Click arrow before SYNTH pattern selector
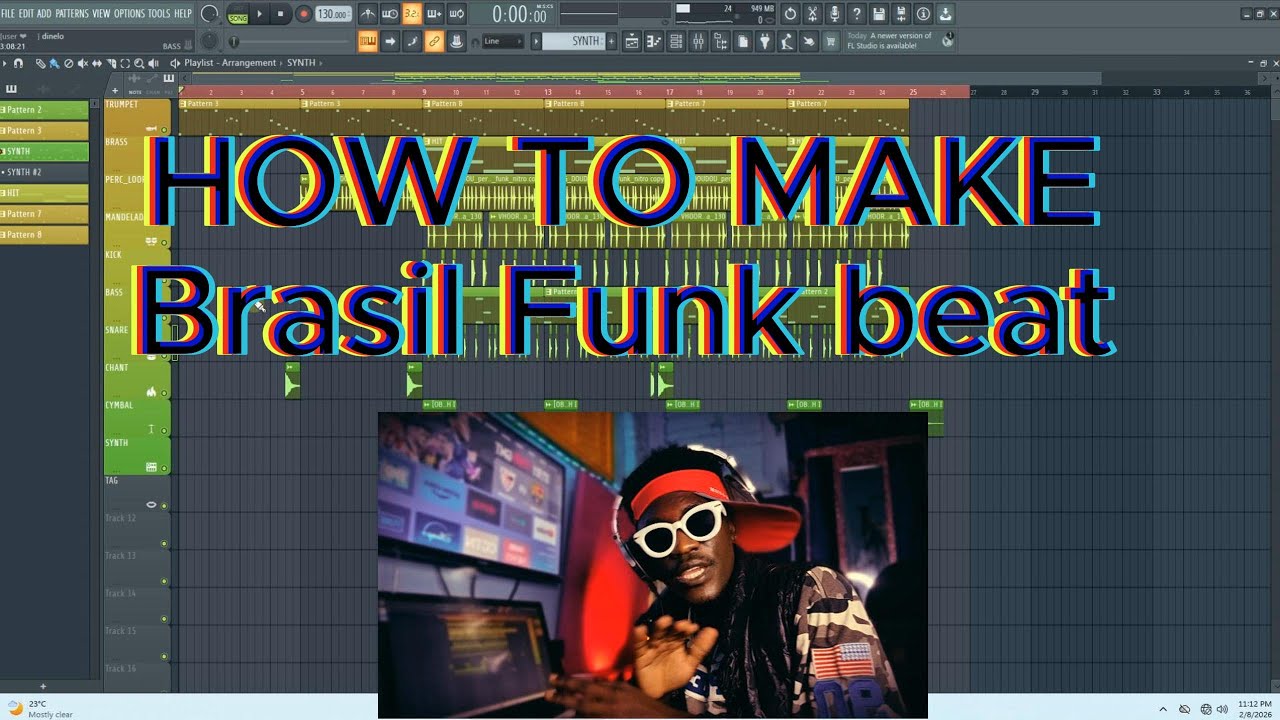 click(x=535, y=41)
